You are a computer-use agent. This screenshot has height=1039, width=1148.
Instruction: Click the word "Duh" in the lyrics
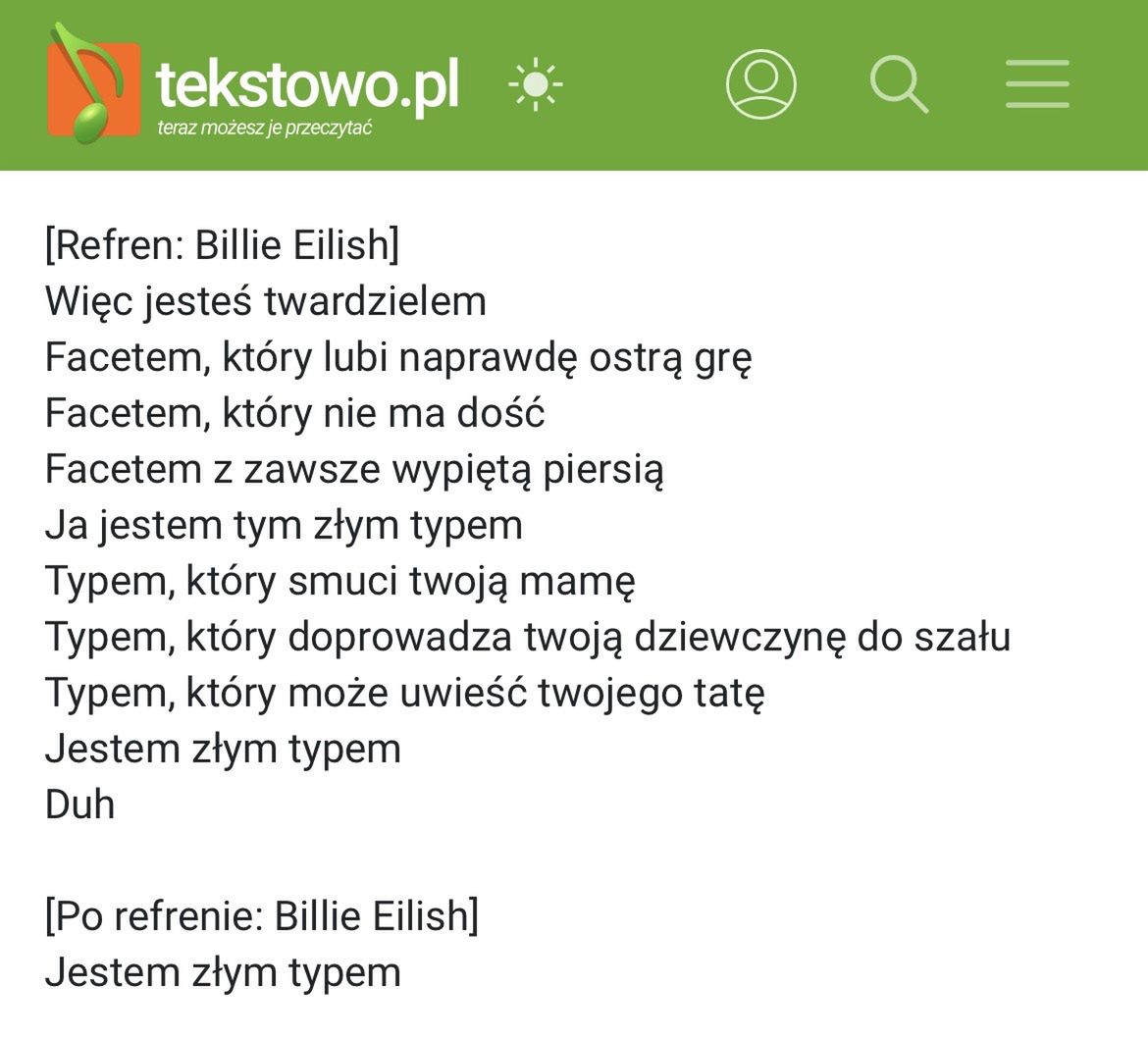point(79,805)
